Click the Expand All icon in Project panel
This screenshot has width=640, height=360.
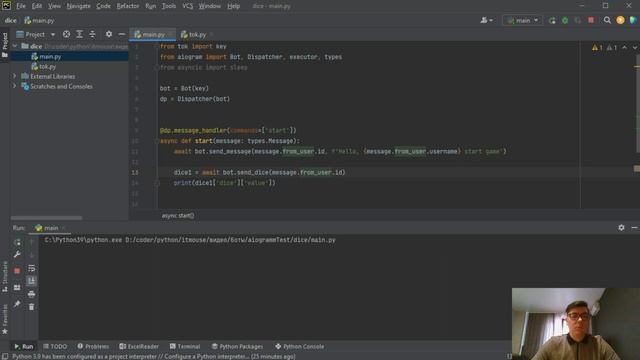pyautogui.click(x=80, y=34)
